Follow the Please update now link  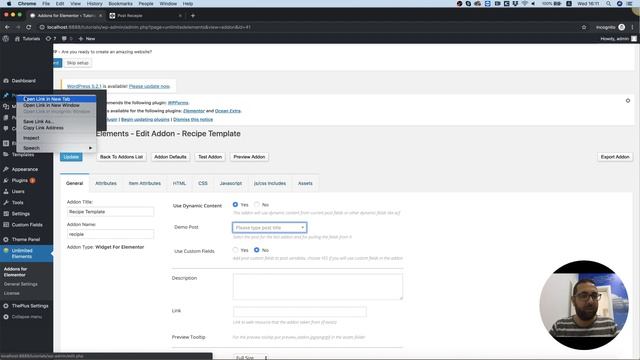pos(149,86)
